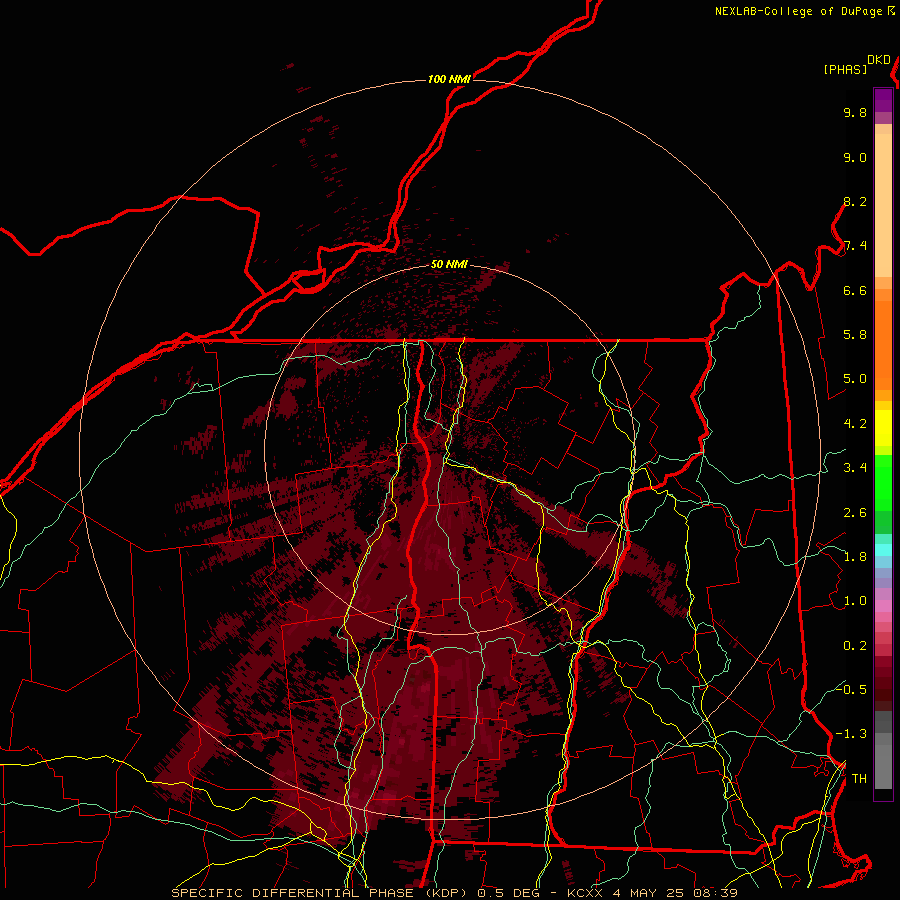This screenshot has height=900, width=900.
Task: Click the [PHAS] legend heading
Action: pyautogui.click(x=845, y=69)
